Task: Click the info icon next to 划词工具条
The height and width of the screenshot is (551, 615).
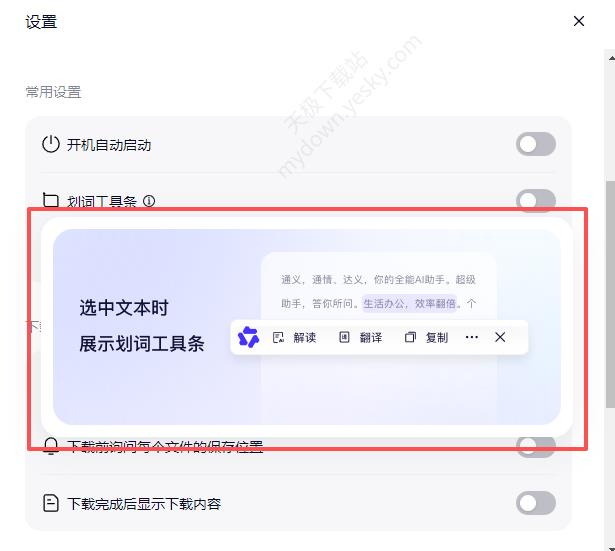Action: click(x=149, y=201)
